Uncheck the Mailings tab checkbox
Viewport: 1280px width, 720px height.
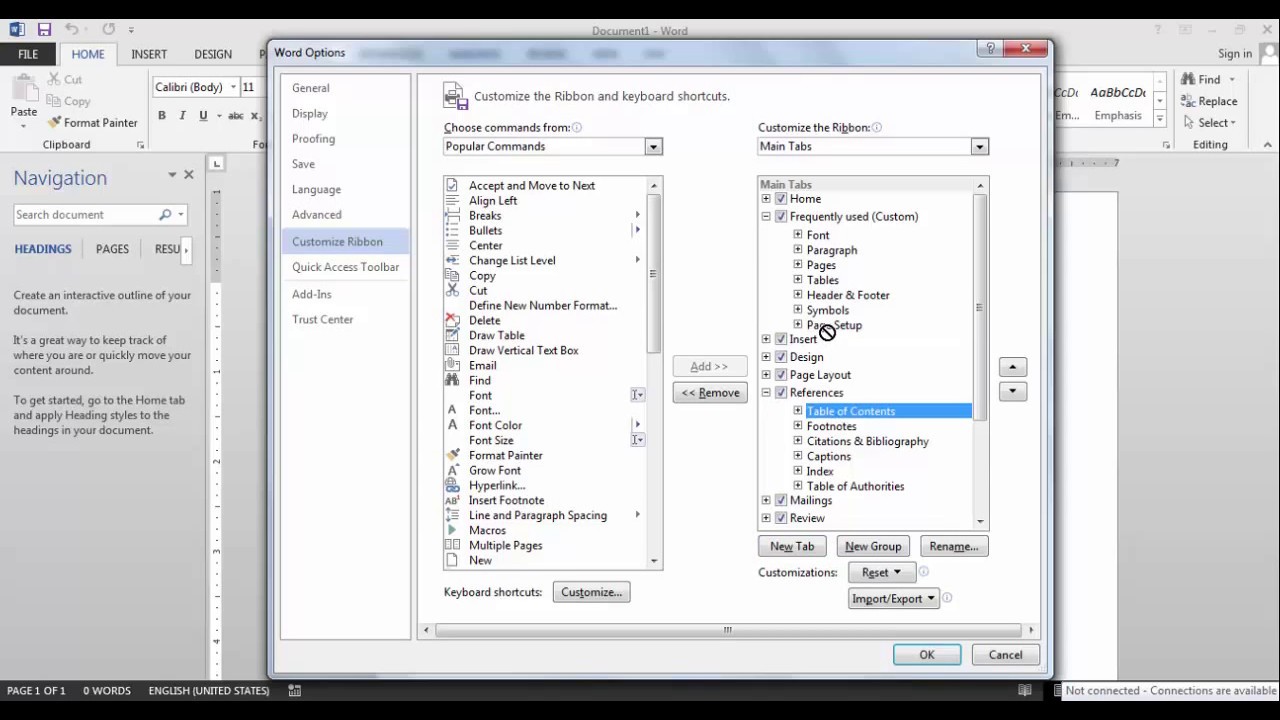coord(781,500)
